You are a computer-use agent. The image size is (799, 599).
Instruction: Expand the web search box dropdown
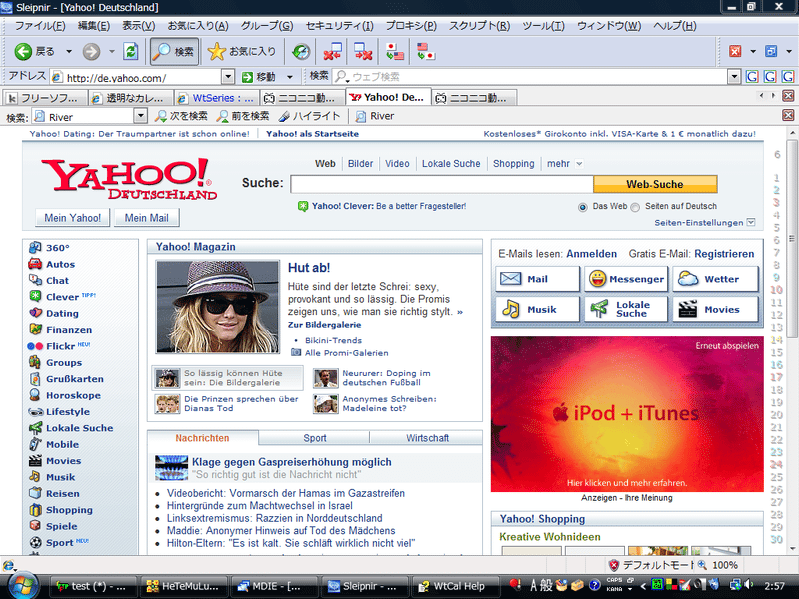[x=734, y=77]
